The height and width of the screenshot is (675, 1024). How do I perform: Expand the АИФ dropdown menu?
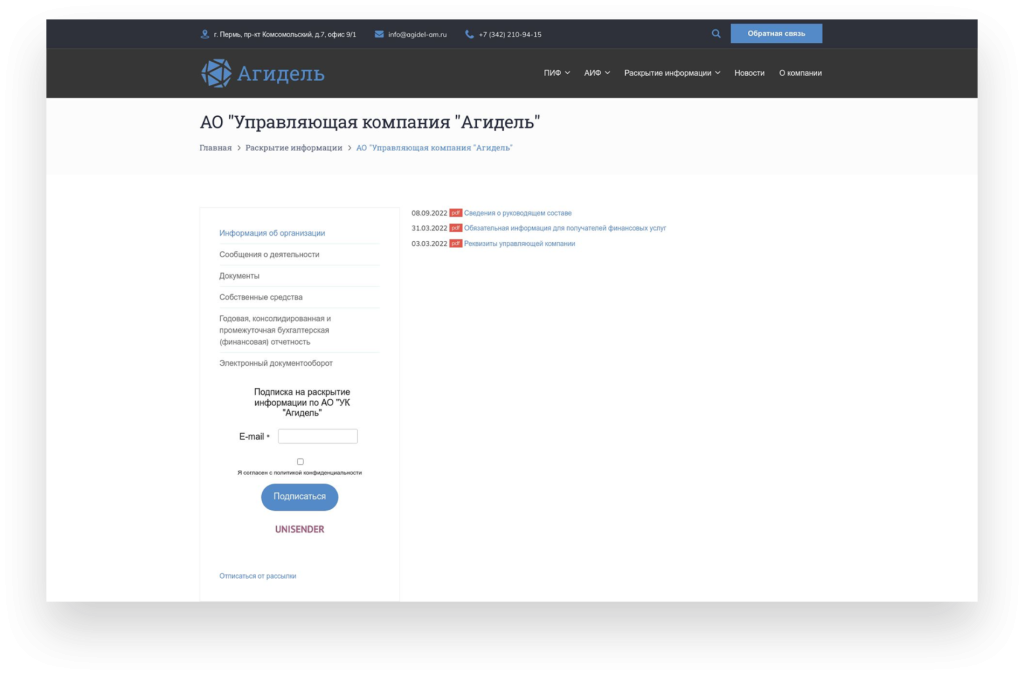click(x=594, y=72)
